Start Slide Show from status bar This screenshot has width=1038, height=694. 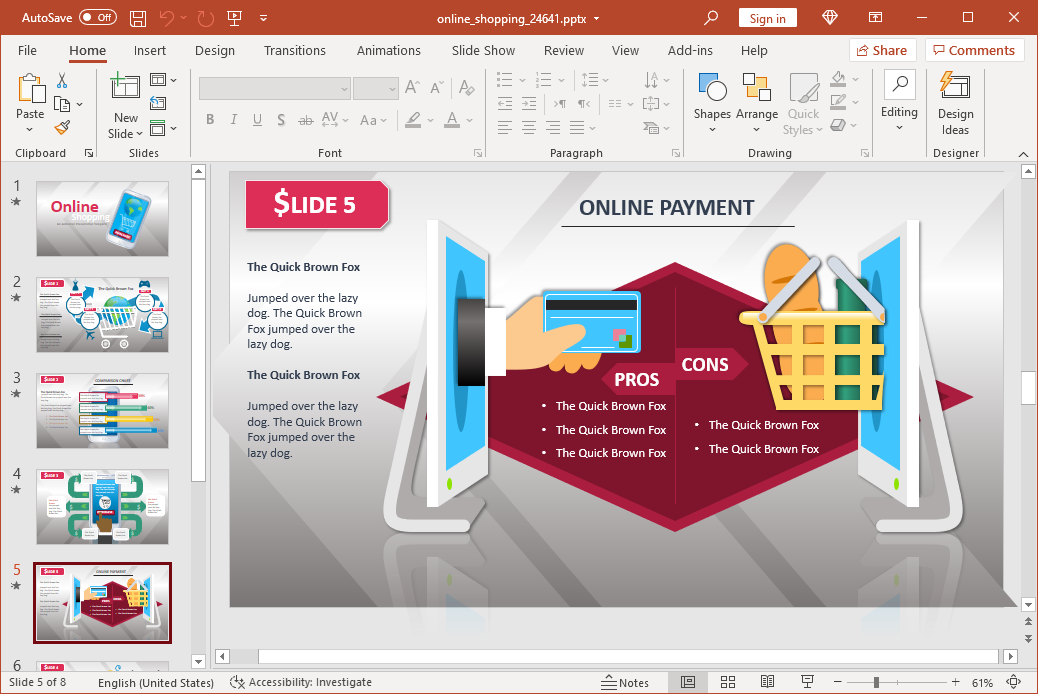pos(807,682)
